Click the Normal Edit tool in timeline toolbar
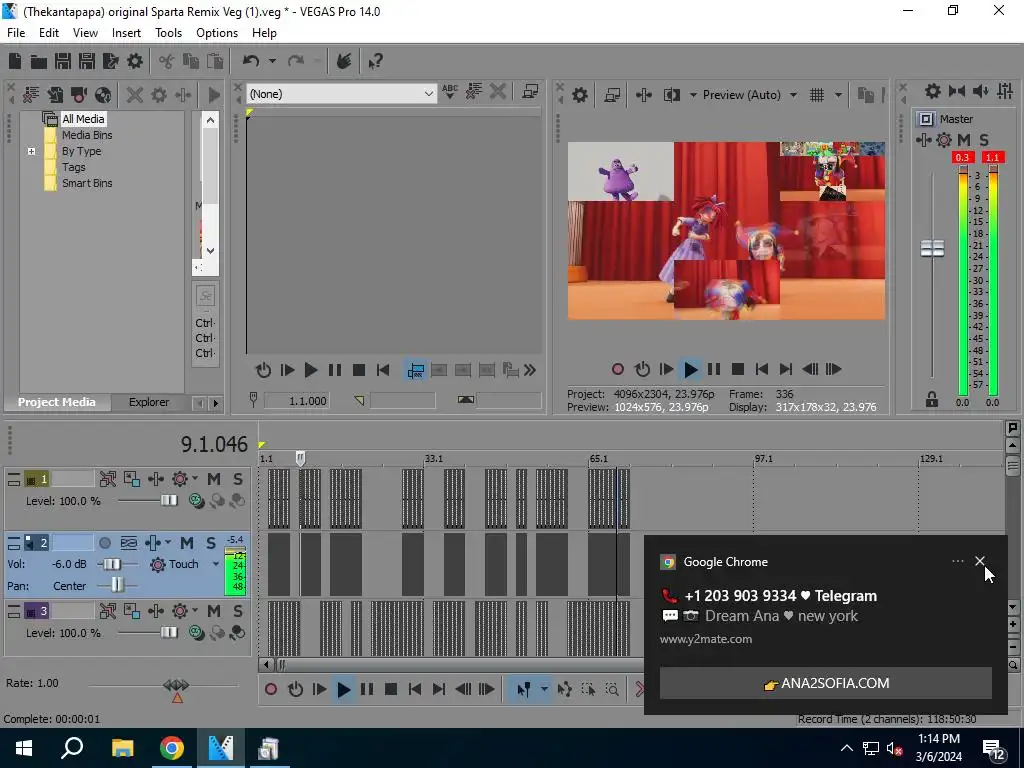 [523, 689]
